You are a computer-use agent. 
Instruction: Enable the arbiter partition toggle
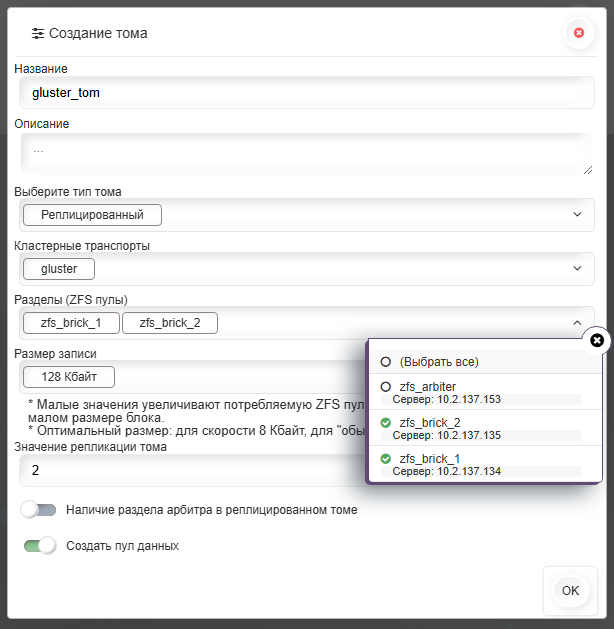click(39, 509)
